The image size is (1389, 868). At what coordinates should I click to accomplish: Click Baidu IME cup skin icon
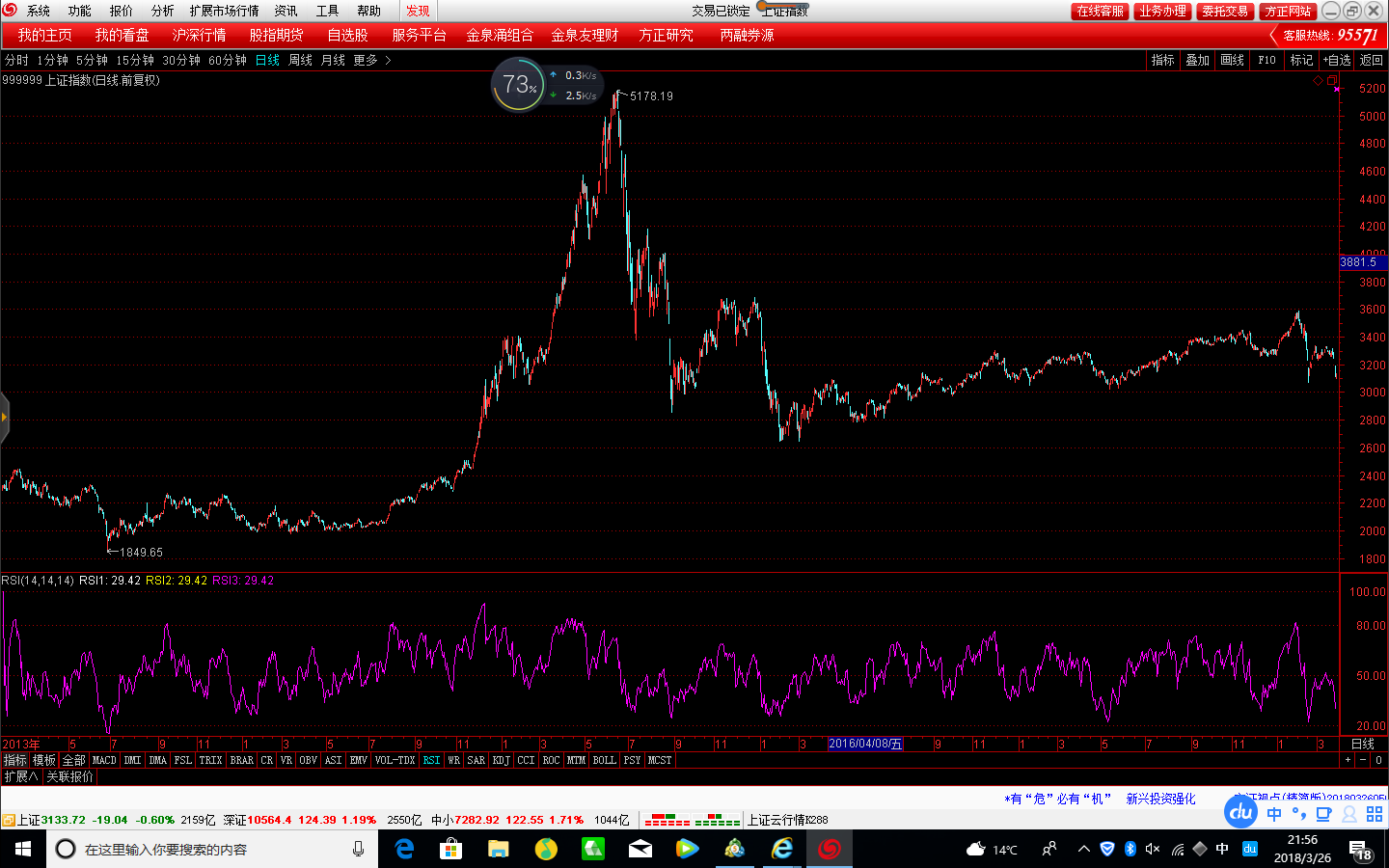coord(1324,814)
